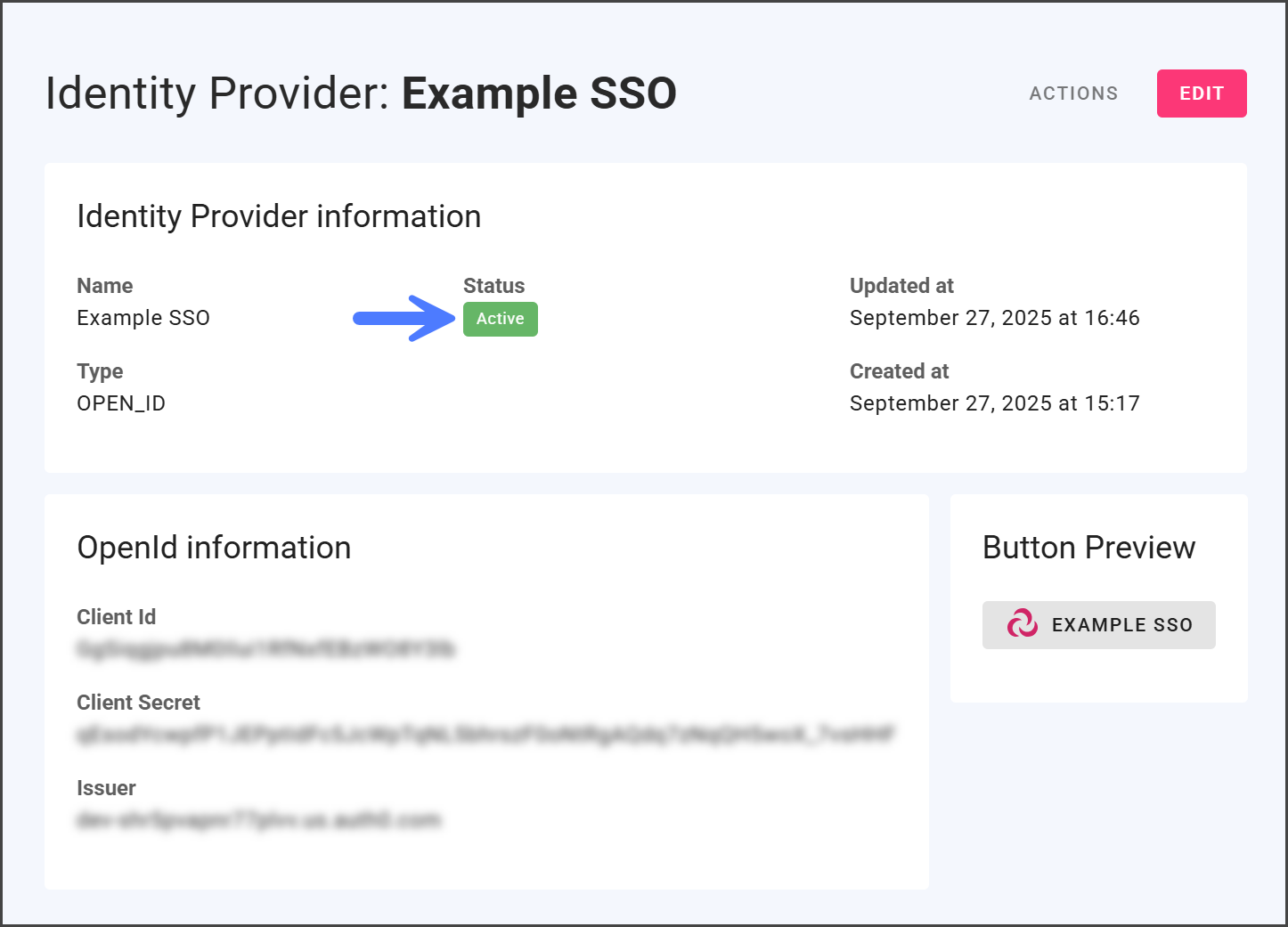This screenshot has height=927, width=1288.
Task: Click the blue arrow pointing at Status
Action: pos(404,318)
